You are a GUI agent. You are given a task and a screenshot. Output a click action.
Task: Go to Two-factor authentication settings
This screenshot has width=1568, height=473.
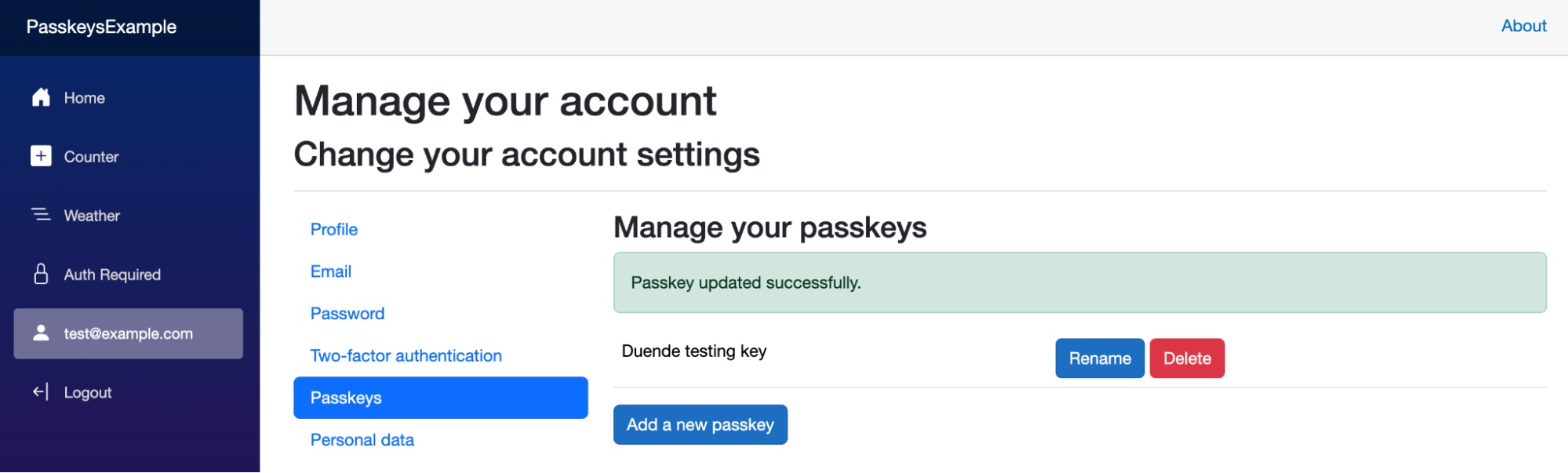coord(406,355)
